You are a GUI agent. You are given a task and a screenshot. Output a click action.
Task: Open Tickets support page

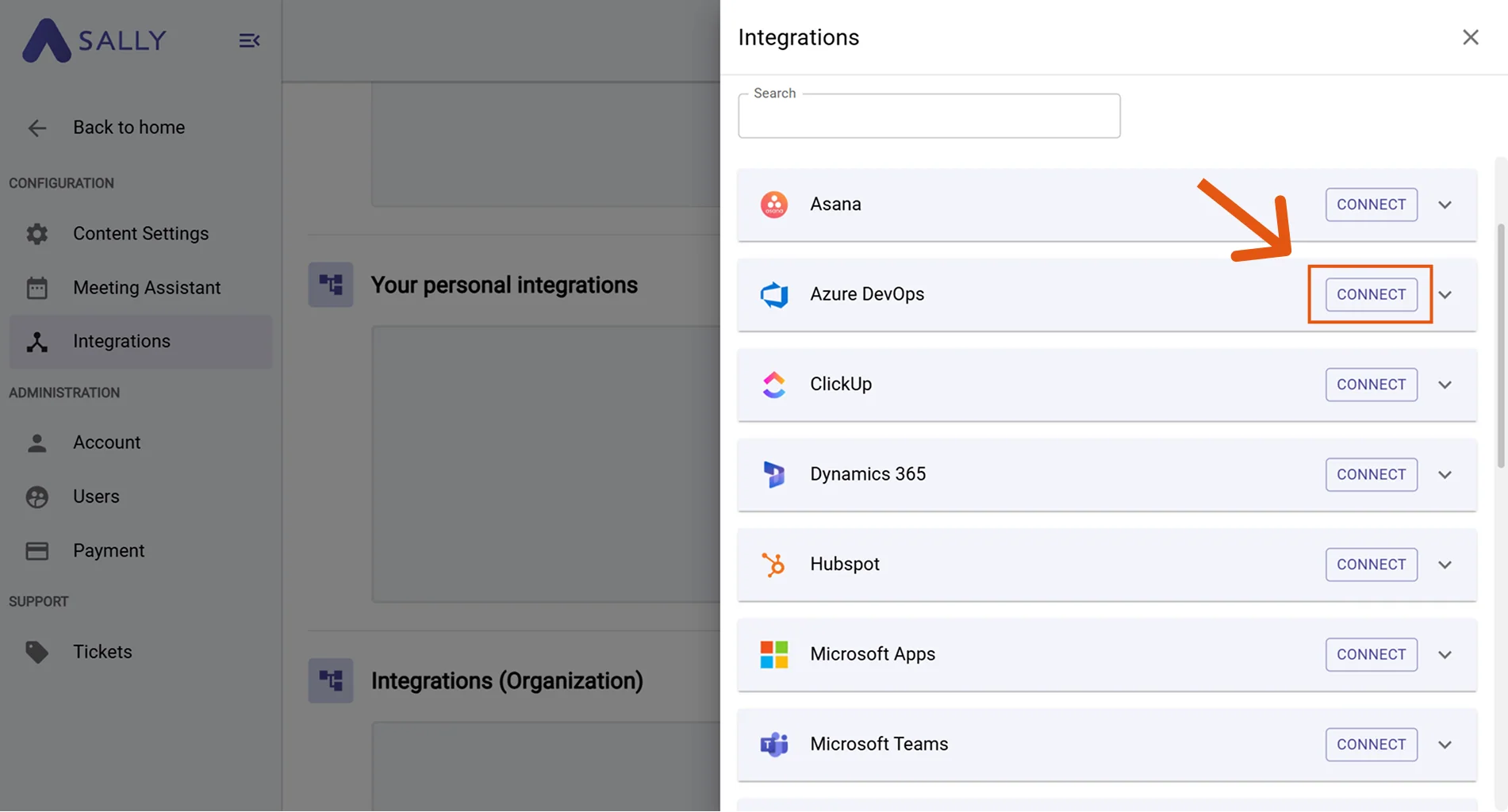click(x=140, y=652)
